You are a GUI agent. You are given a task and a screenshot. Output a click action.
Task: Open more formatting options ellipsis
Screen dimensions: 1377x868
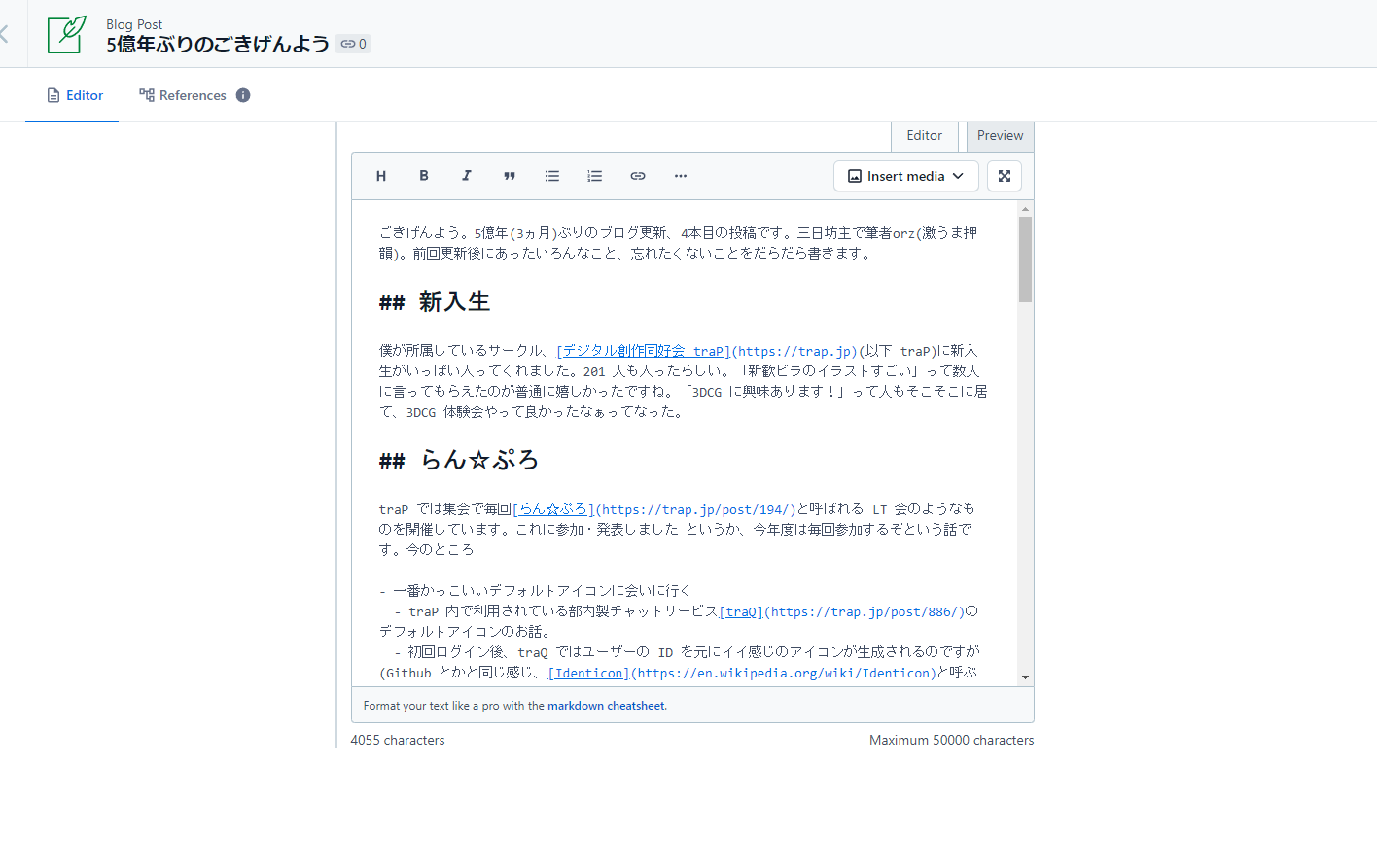point(681,176)
